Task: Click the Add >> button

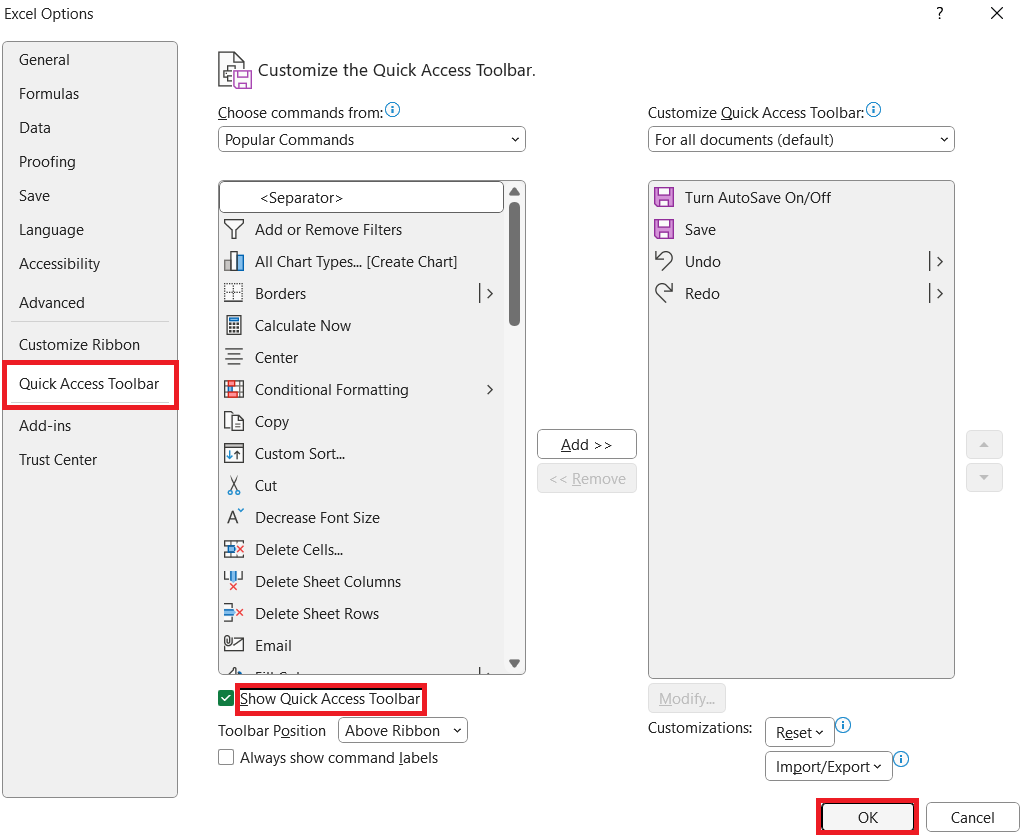Action: 586,444
